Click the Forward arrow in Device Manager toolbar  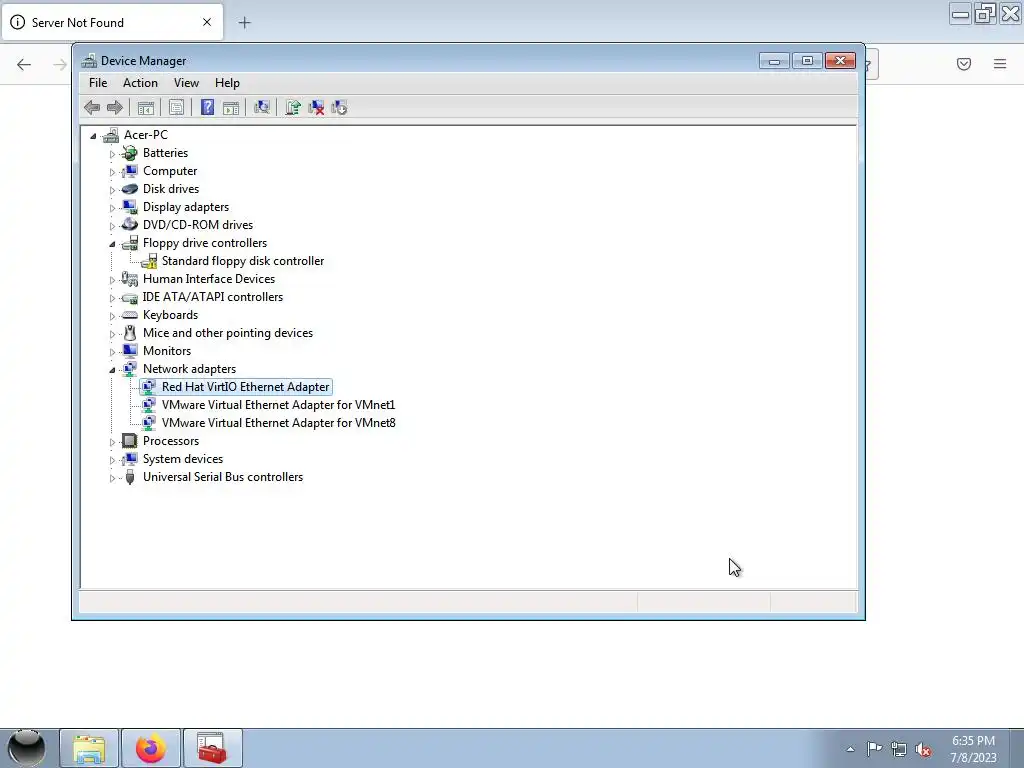tap(115, 108)
